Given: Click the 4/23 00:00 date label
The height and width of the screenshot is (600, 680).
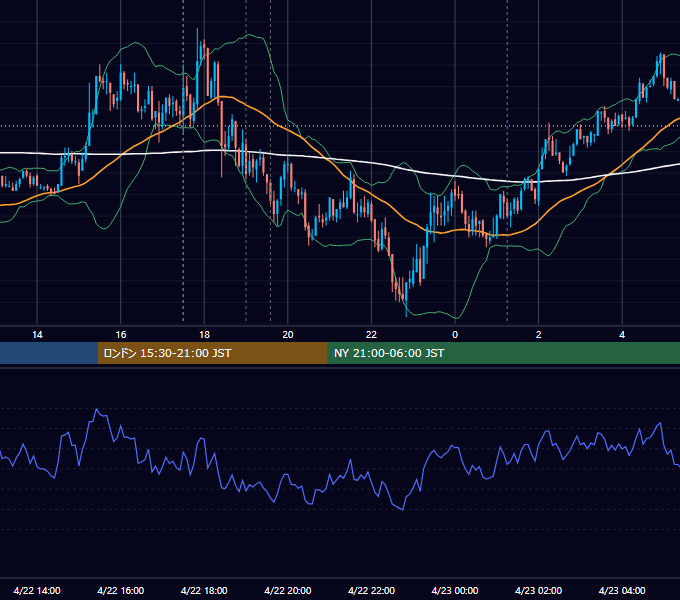Looking at the screenshot, I should point(455,590).
